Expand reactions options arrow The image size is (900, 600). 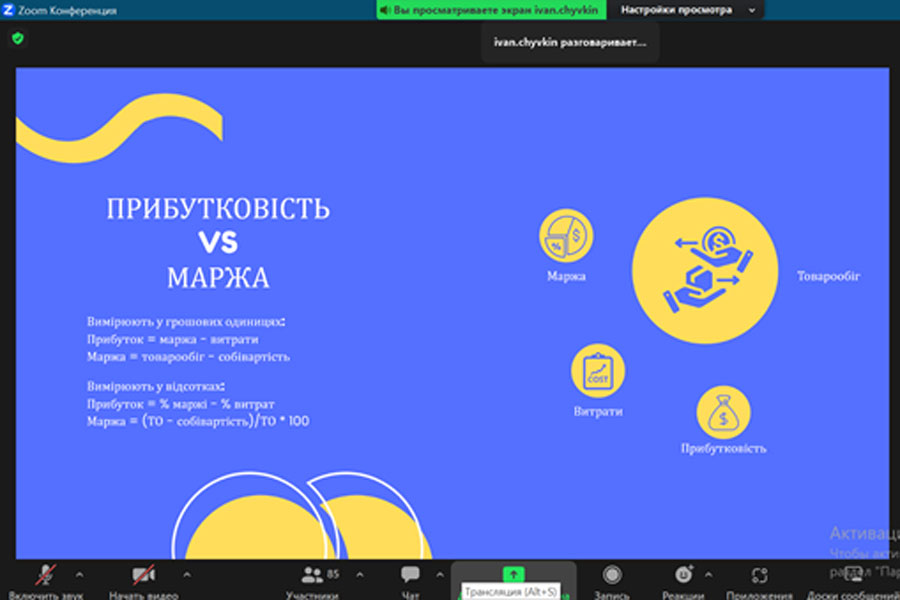click(708, 574)
